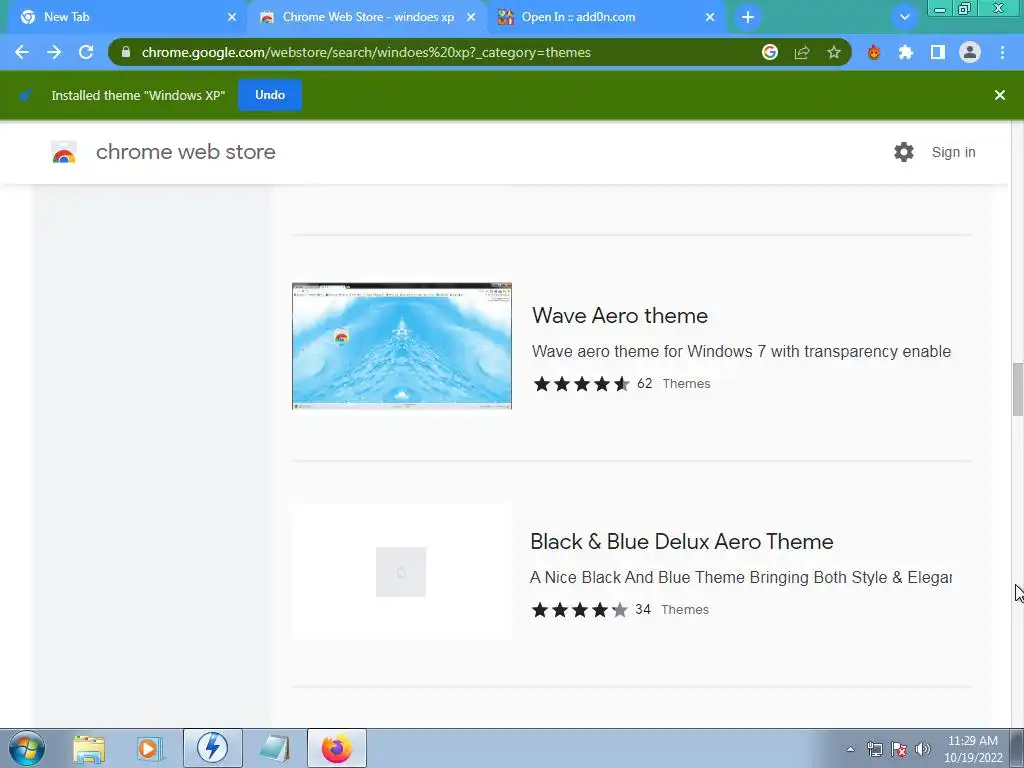Viewport: 1024px width, 768px height.
Task: Open the network tray icon
Action: 874,749
